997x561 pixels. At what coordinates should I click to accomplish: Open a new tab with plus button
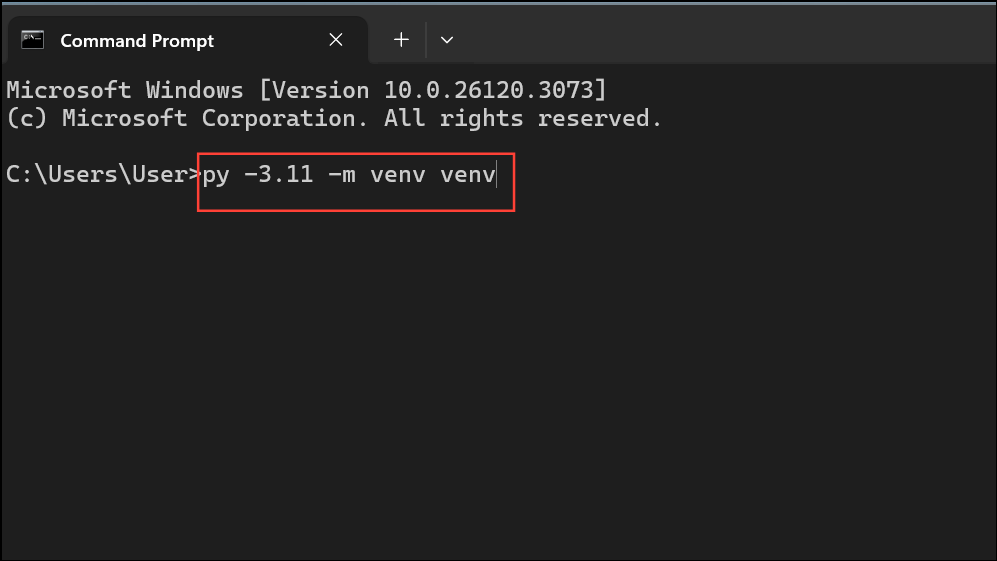click(401, 40)
